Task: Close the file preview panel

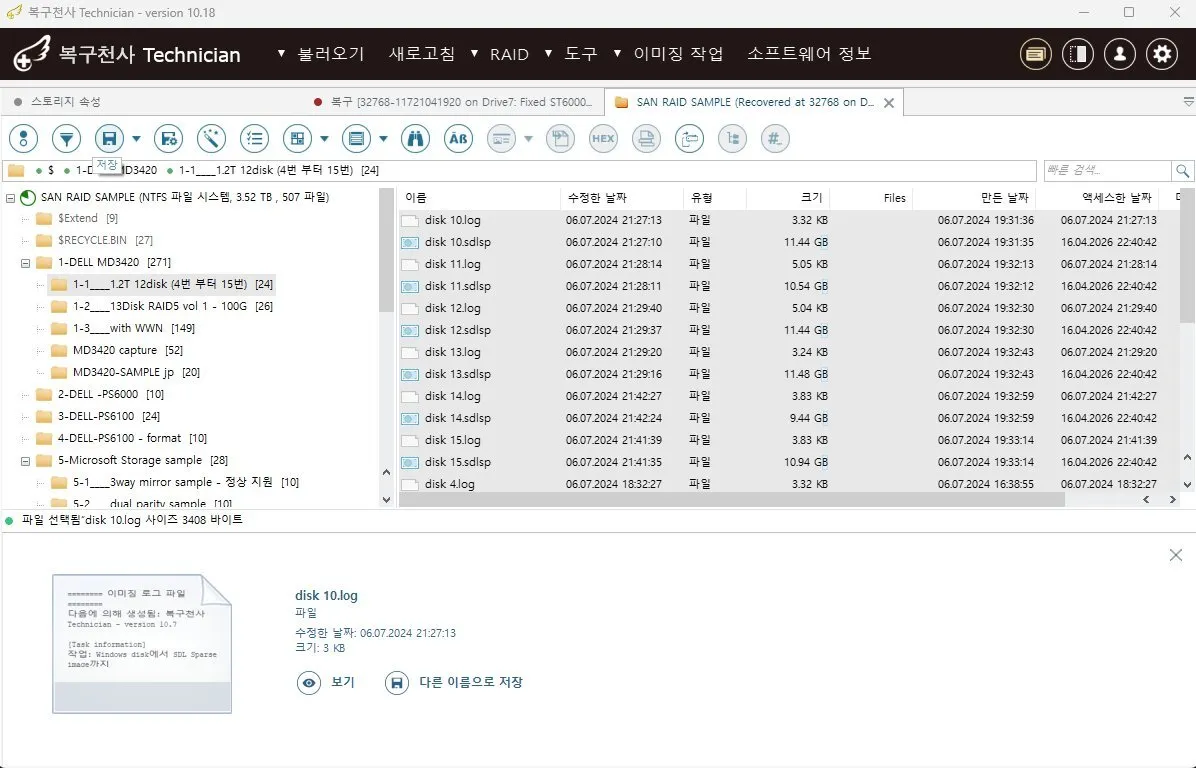Action: point(1175,555)
